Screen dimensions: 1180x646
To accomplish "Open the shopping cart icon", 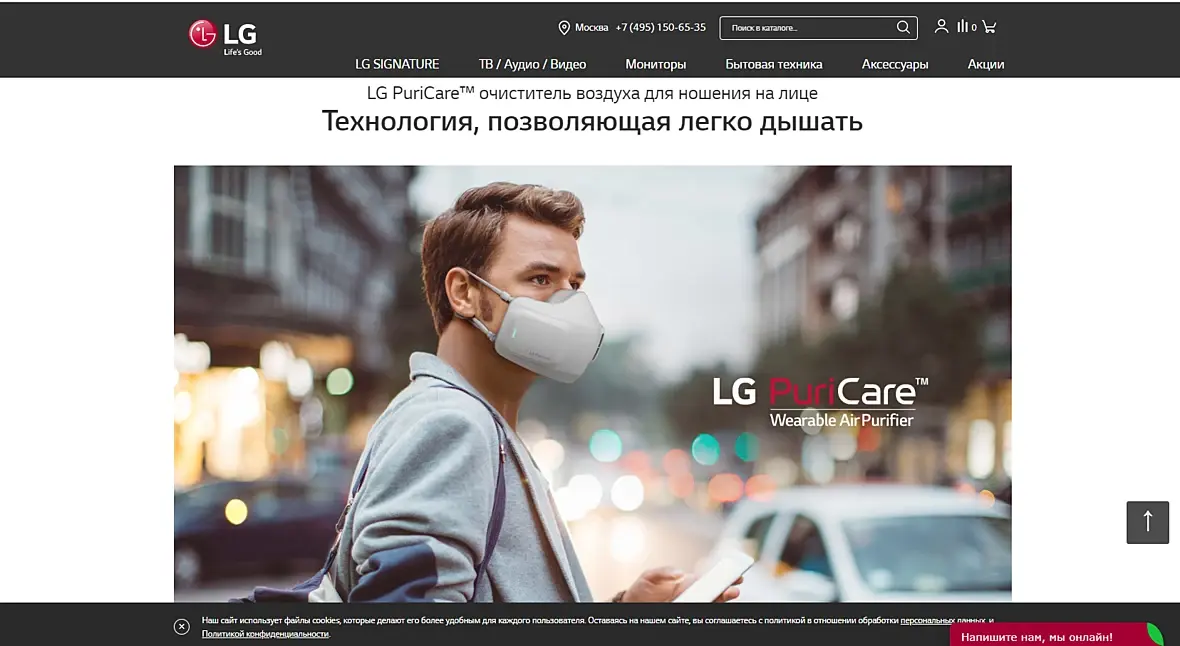I will pos(989,26).
